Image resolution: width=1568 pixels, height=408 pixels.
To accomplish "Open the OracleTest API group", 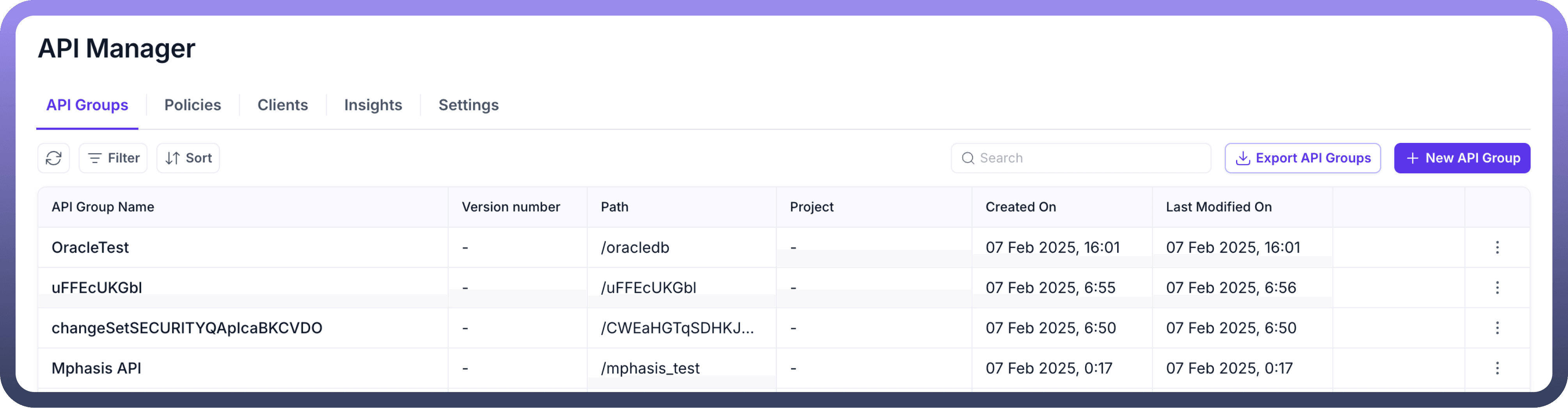I will tap(90, 247).
